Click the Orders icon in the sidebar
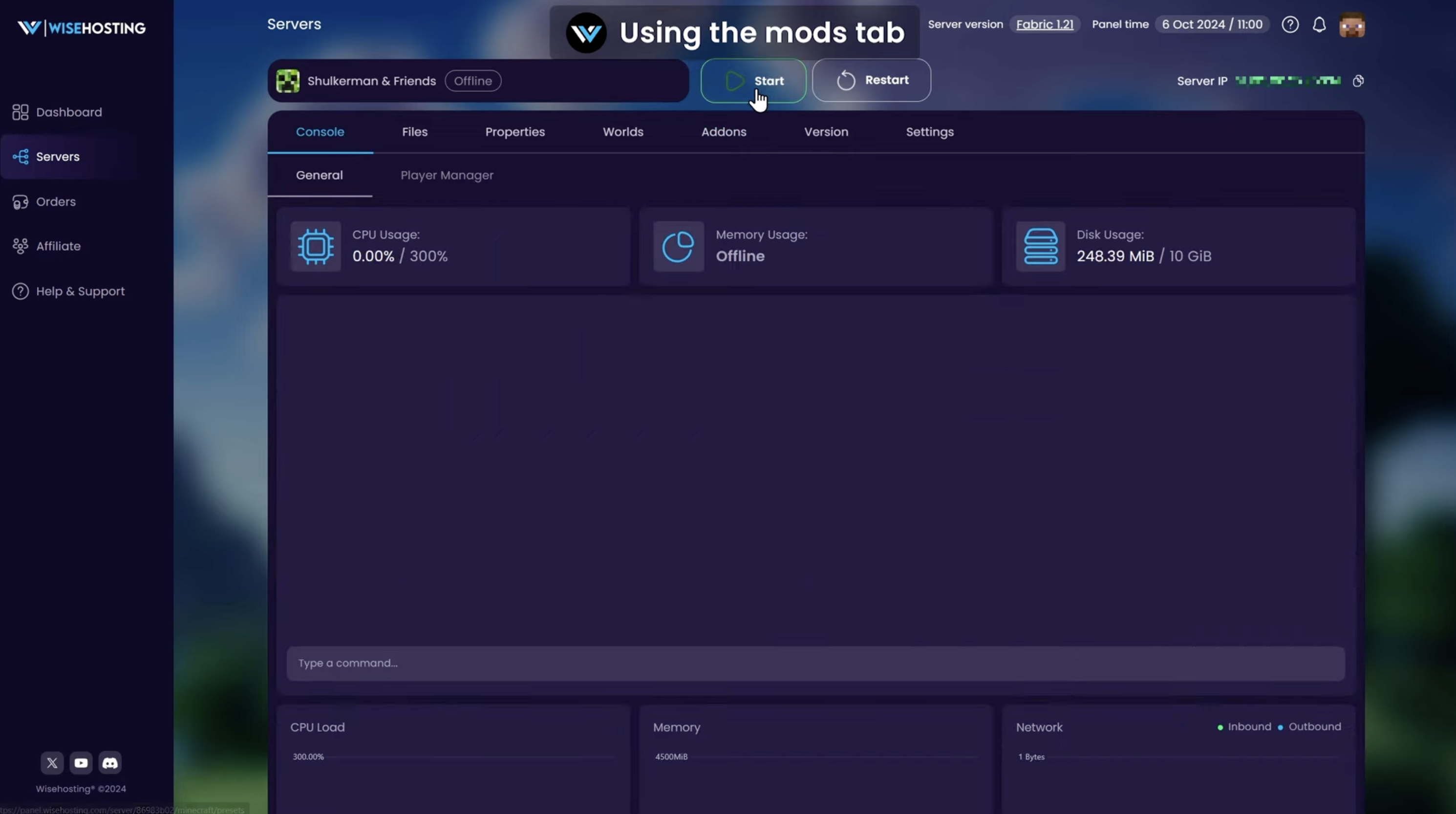1456x814 pixels. pos(21,202)
